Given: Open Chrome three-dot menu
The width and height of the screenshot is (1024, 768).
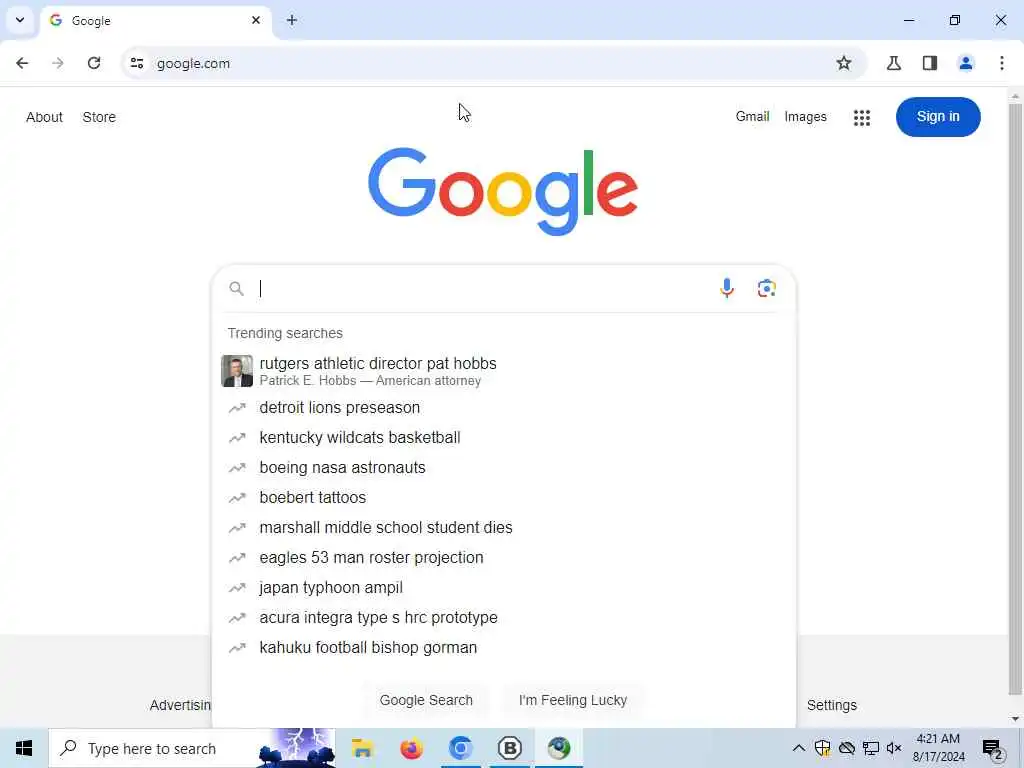Looking at the screenshot, I should click(1002, 63).
